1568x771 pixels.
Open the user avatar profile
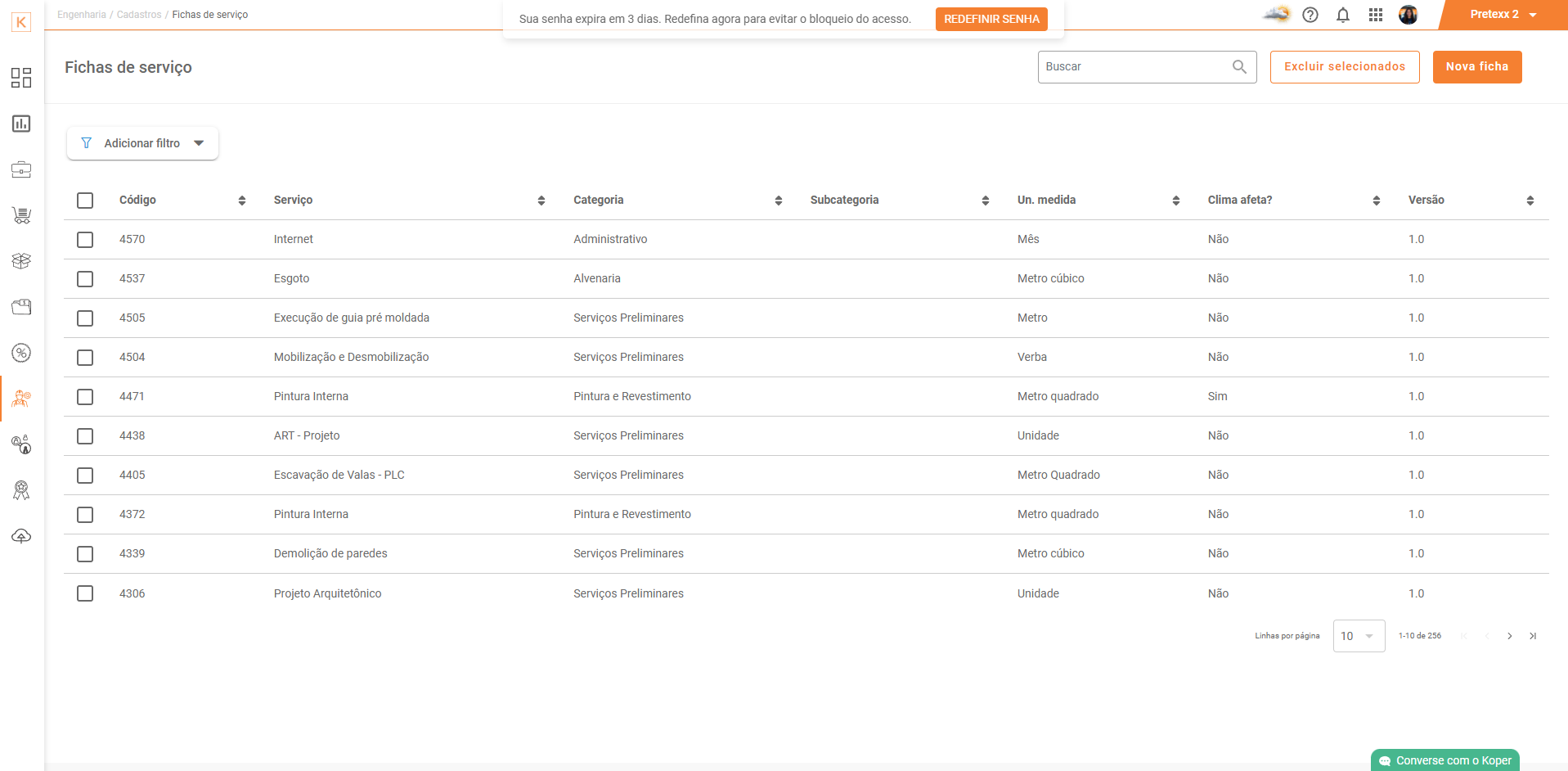[1408, 15]
